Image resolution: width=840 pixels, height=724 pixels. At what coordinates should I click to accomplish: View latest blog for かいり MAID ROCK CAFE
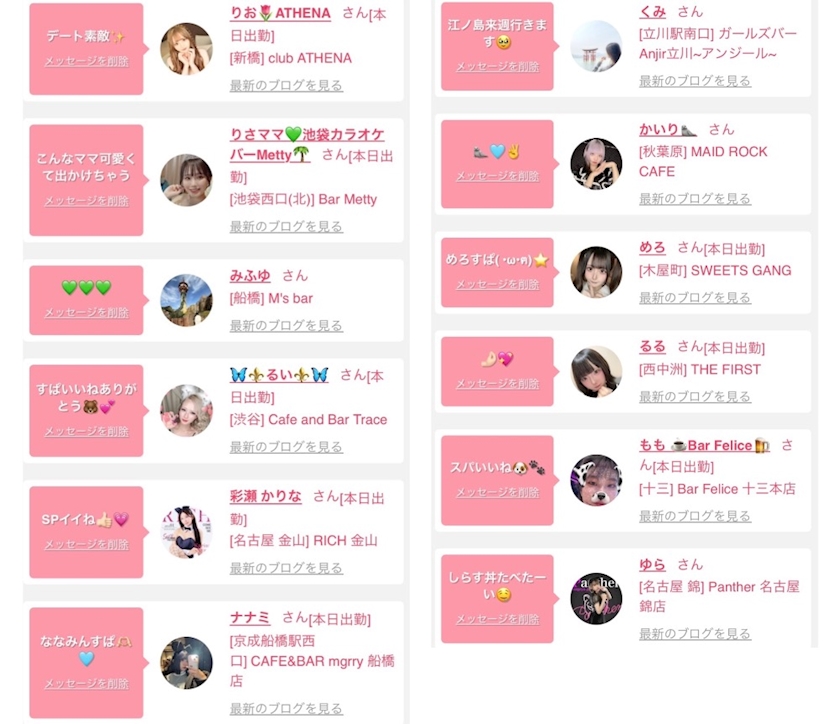click(695, 199)
